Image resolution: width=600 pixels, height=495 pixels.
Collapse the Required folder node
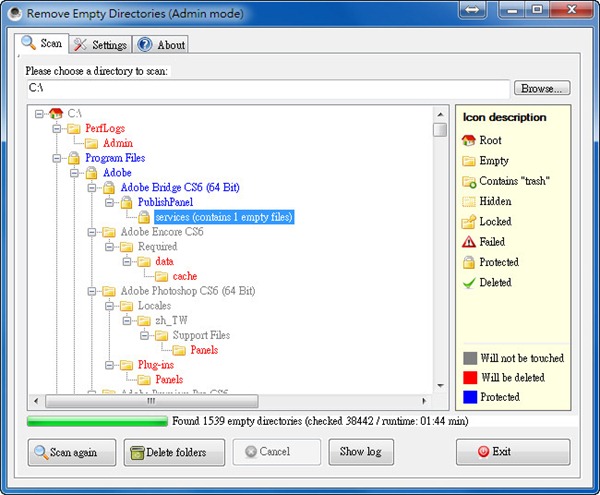point(109,247)
